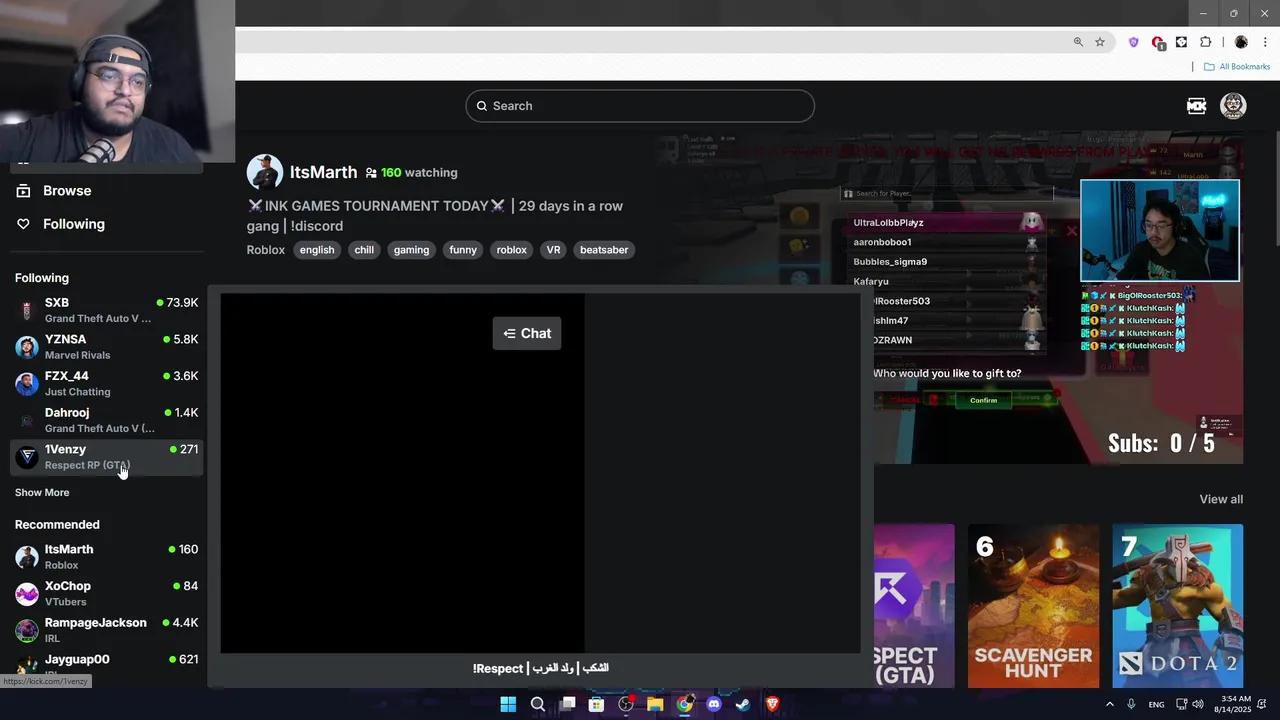Switch to Discord on the taskbar

tap(714, 704)
